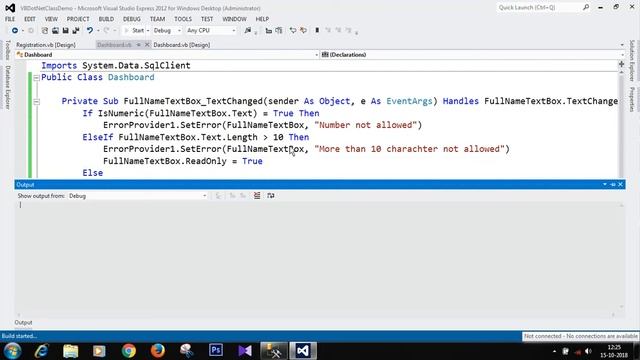The height and width of the screenshot is (360, 640).
Task: Open the Dashboard class selector dropdown
Action: 317,55
